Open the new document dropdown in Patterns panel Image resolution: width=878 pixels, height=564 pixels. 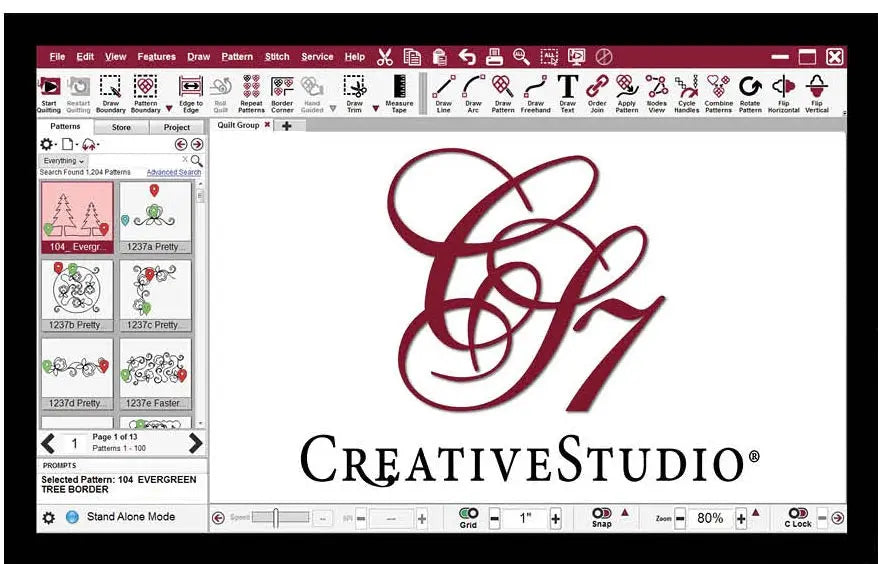pos(69,145)
